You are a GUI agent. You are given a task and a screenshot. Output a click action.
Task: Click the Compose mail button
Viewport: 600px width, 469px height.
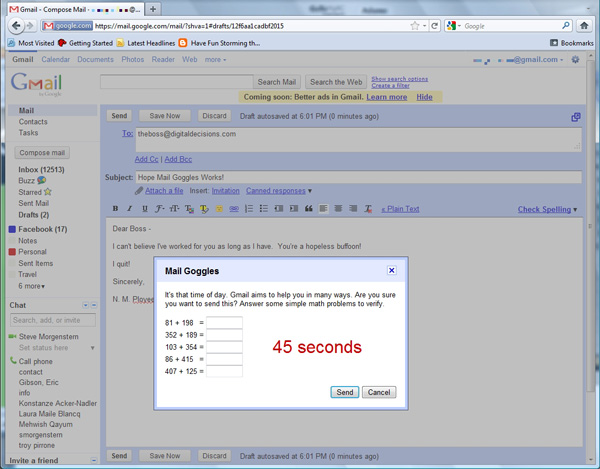(x=42, y=153)
